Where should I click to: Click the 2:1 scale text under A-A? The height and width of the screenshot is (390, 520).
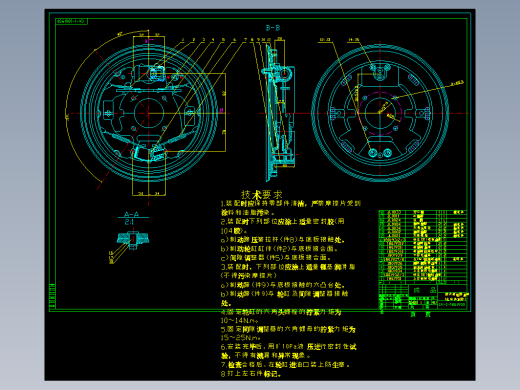pyautogui.click(x=129, y=222)
